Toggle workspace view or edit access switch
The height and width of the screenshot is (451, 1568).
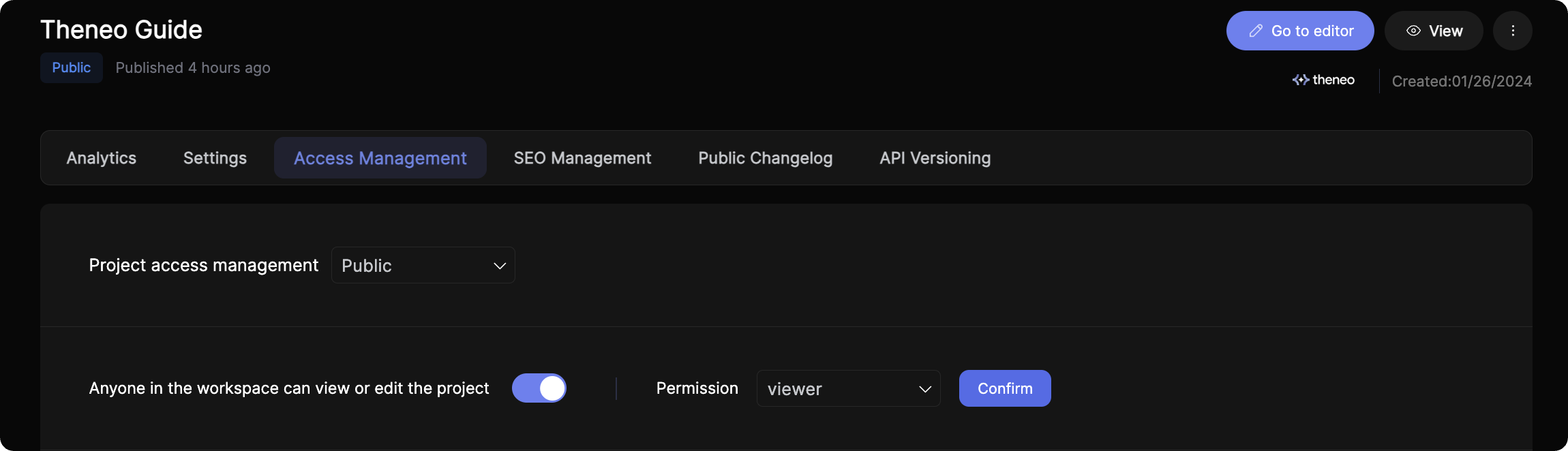pyautogui.click(x=539, y=388)
